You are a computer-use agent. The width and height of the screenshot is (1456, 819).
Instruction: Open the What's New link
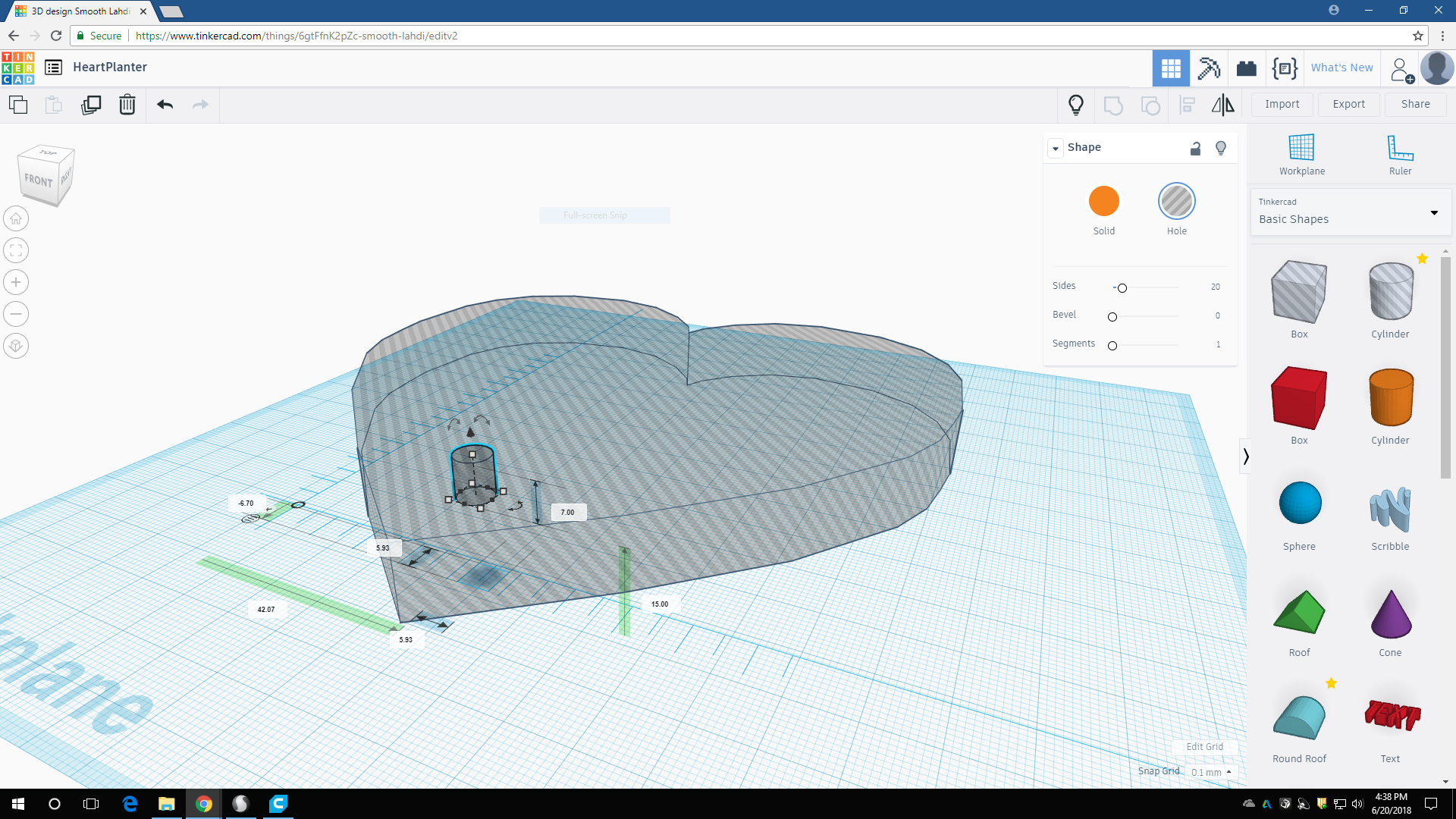tap(1342, 67)
